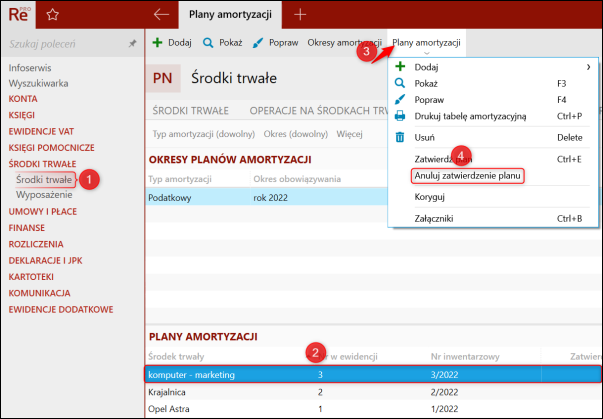Sort by Typ amortyzacji column header
The image size is (603, 419).
180,179
